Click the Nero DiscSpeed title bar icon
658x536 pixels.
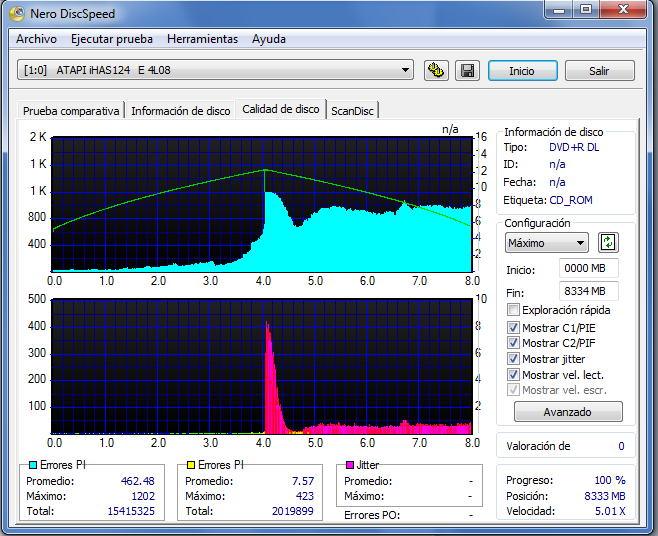[x=16, y=14]
